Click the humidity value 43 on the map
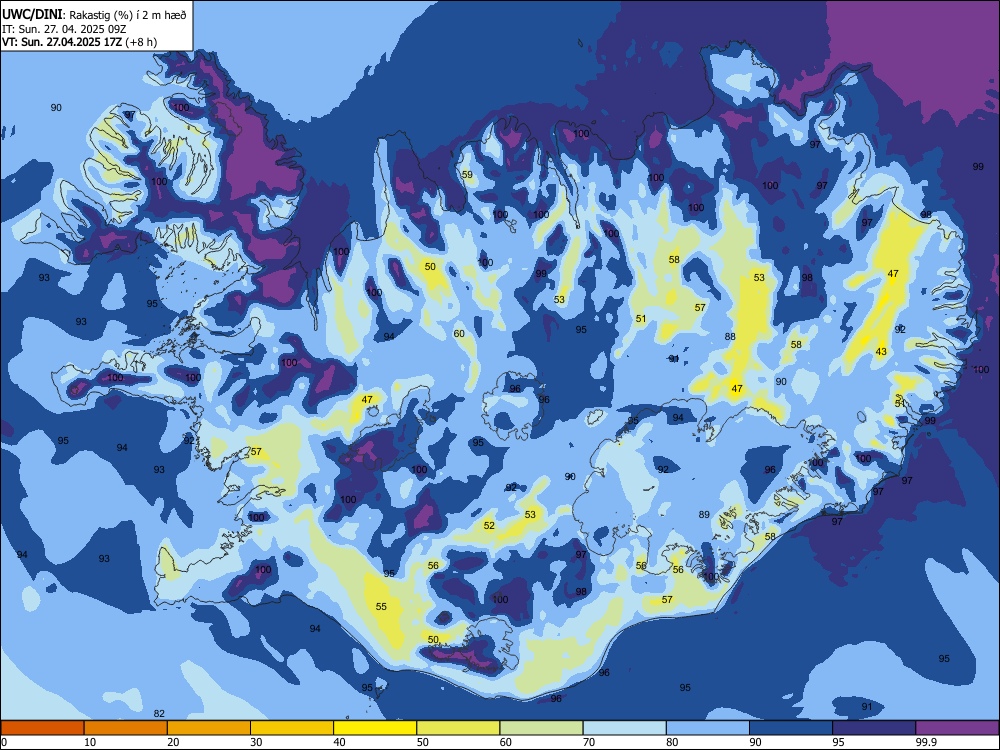 (881, 351)
